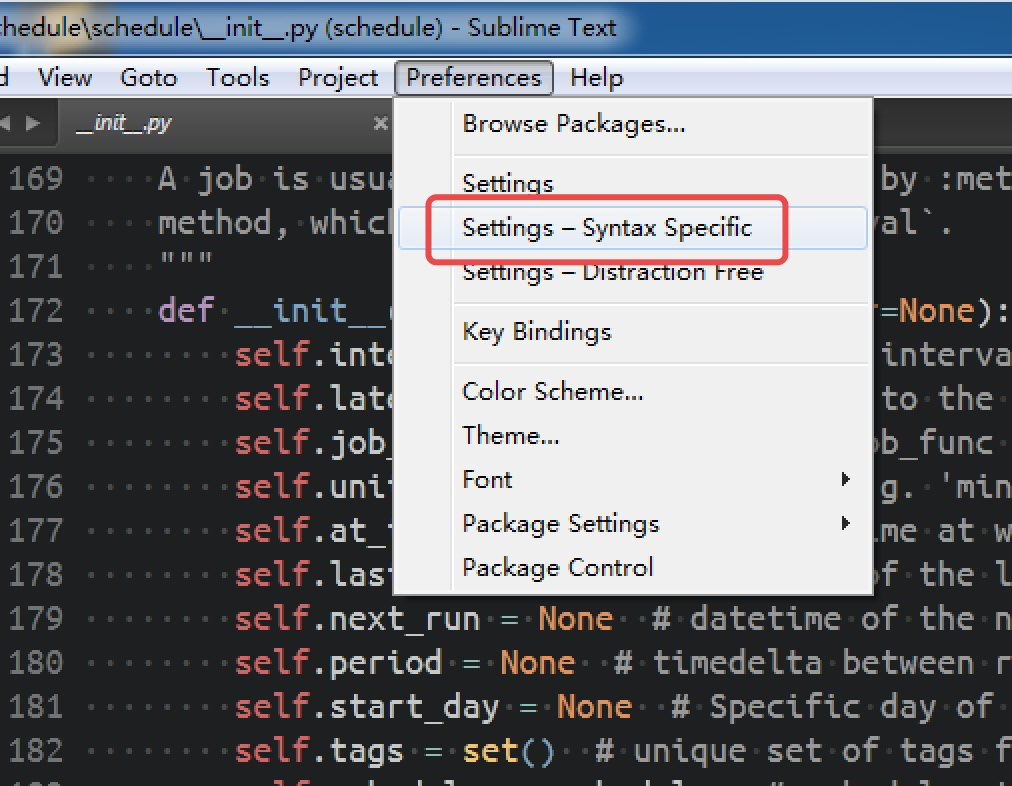1012x786 pixels.
Task: Open the Project menu
Action: pyautogui.click(x=338, y=77)
